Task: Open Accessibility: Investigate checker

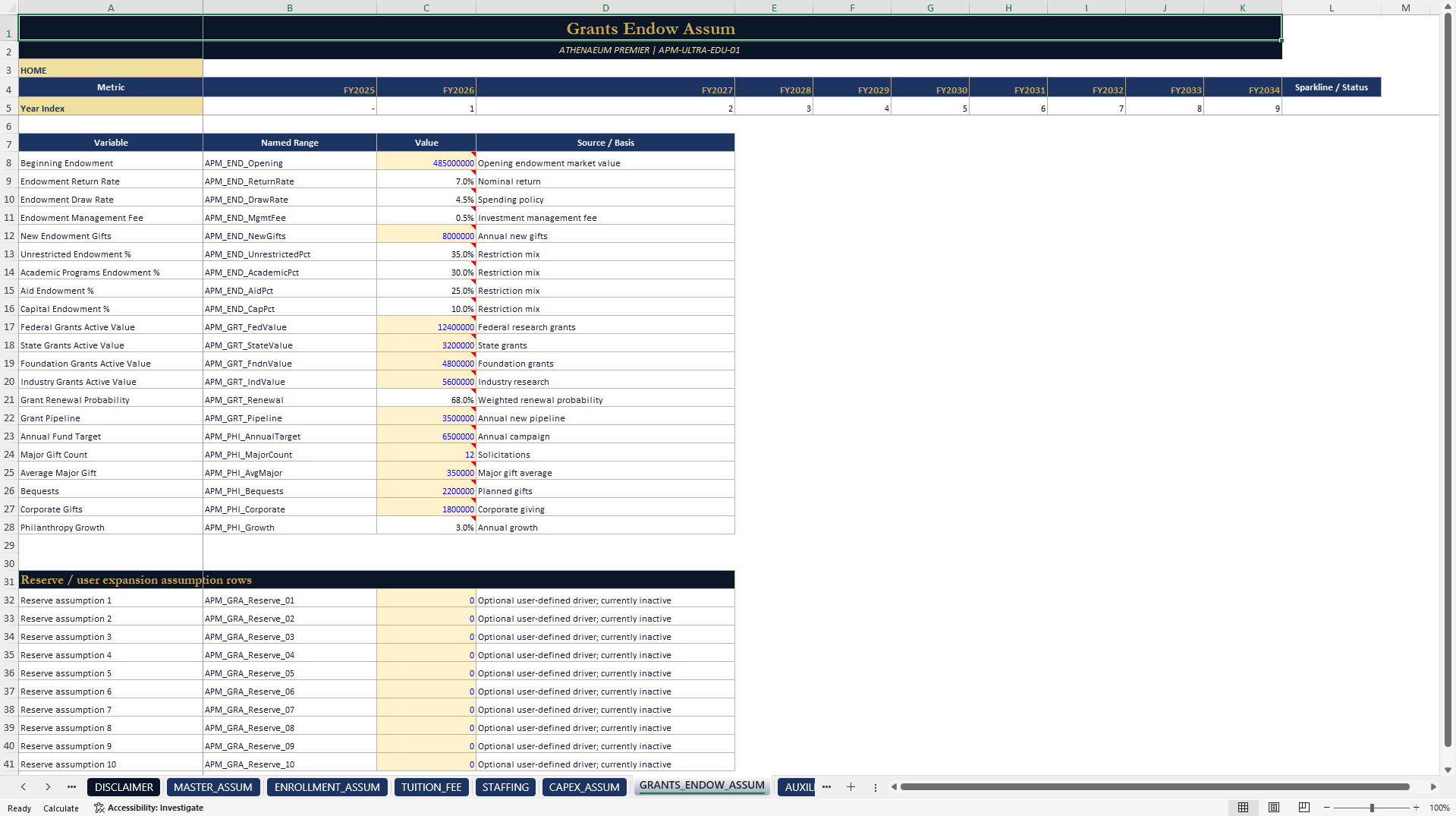Action: (149, 808)
